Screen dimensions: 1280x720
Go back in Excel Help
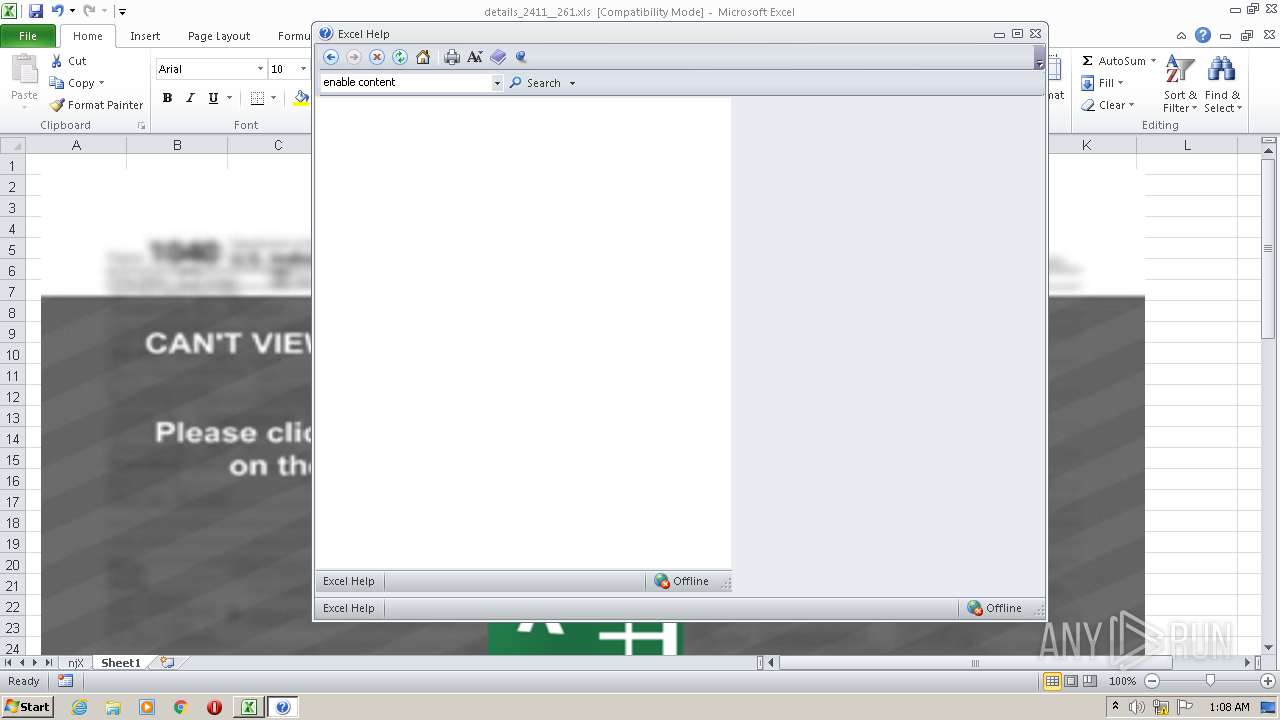click(331, 57)
